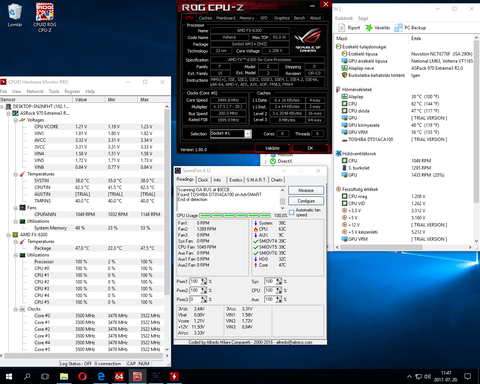Click the CPU speed percentage spinner in SpeedFan
This screenshot has height=384, width=480.
[x=279, y=290]
